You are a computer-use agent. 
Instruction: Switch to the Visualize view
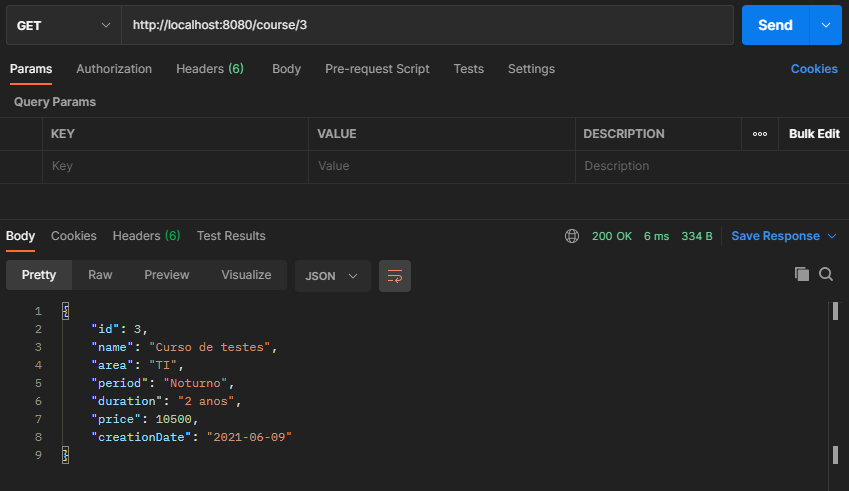click(x=246, y=275)
